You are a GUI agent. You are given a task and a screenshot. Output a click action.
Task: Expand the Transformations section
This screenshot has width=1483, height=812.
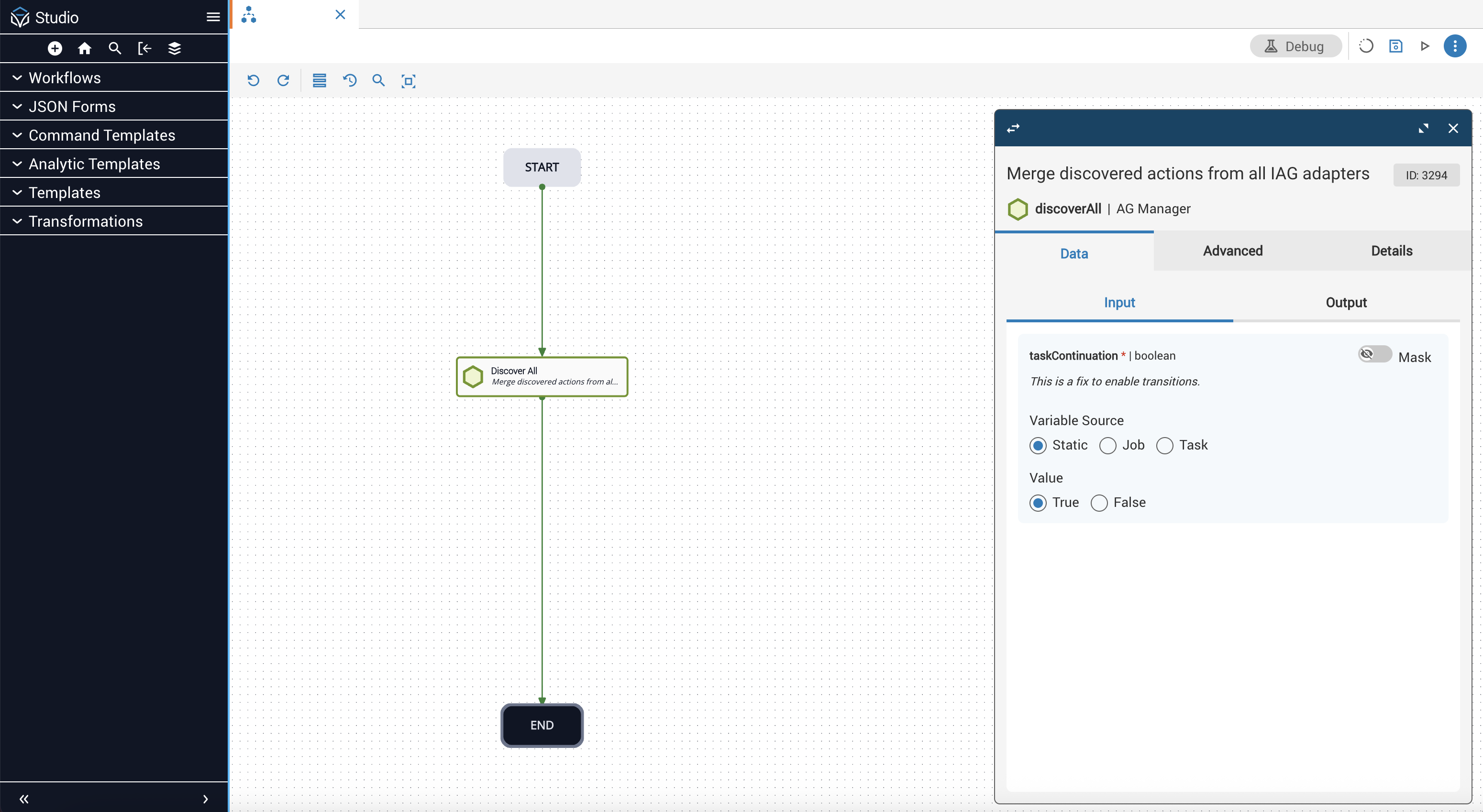click(85, 221)
